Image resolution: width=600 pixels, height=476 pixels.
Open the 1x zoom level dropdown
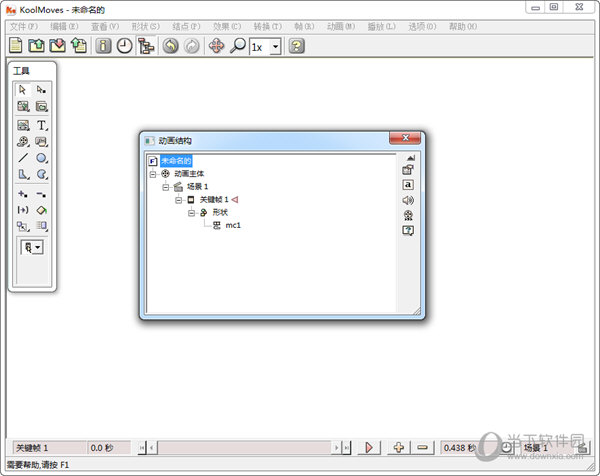coord(276,47)
